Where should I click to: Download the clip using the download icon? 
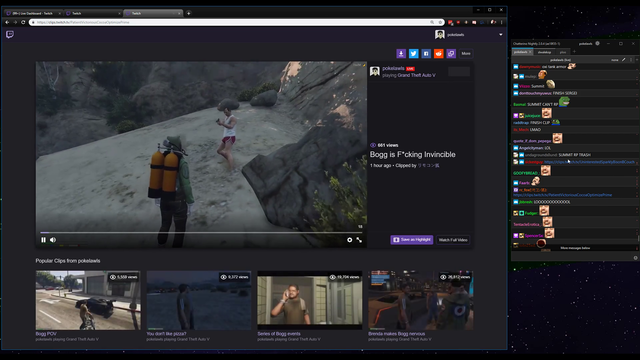click(401, 53)
